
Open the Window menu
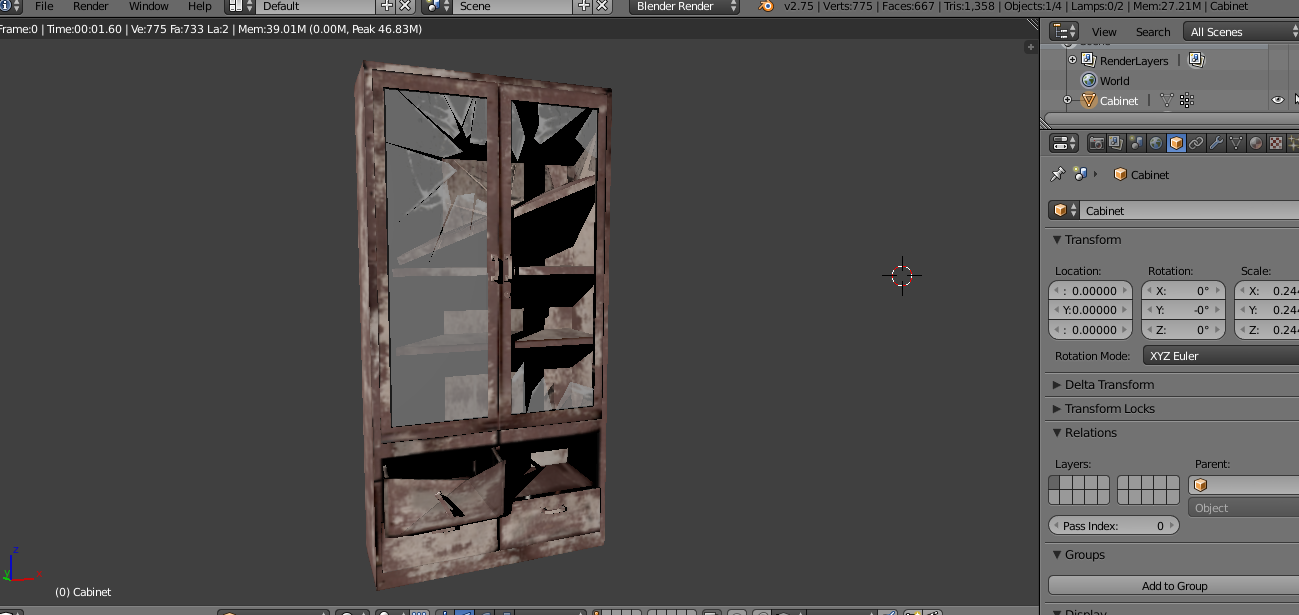[148, 6]
